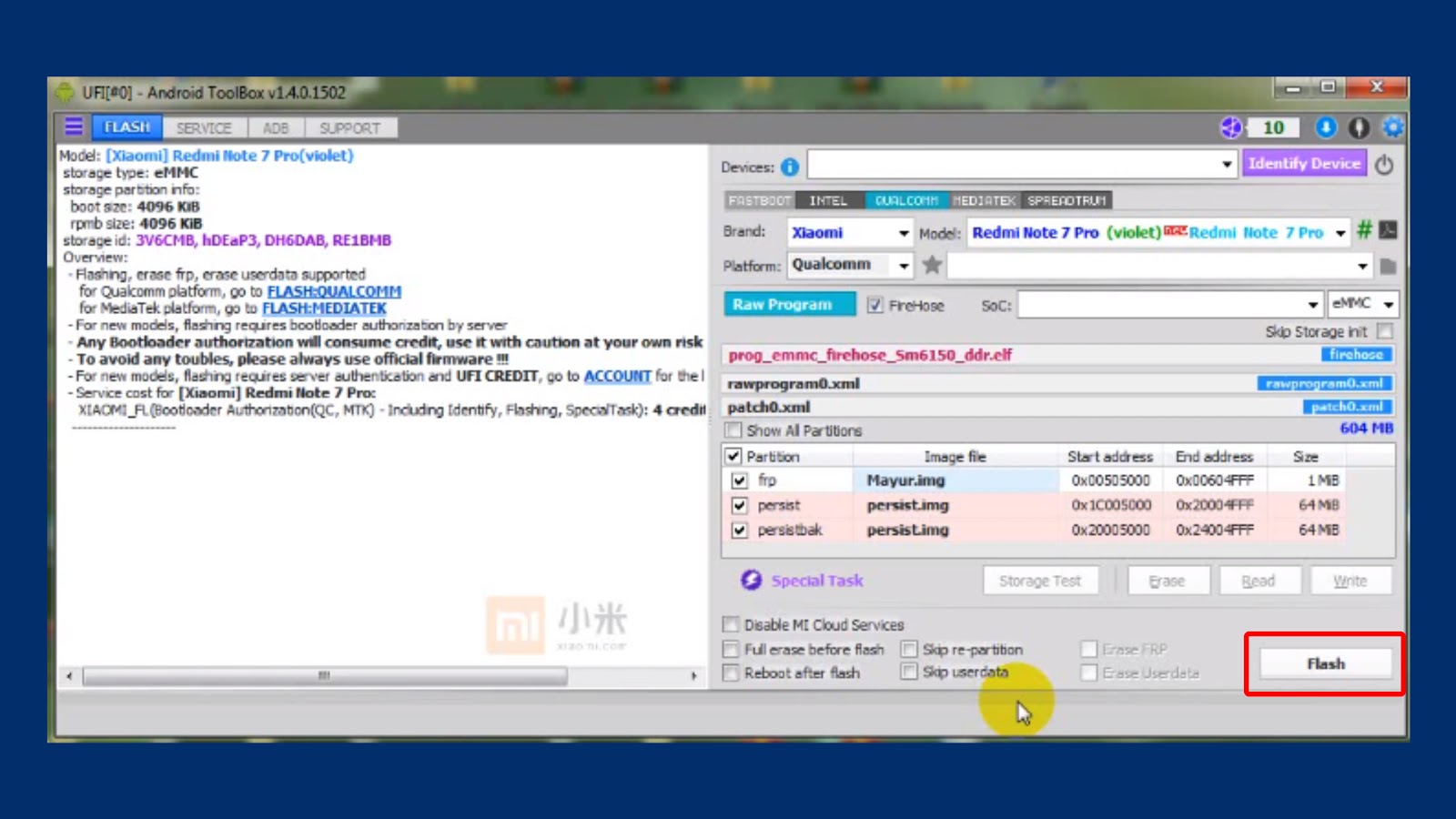Click the Raw Program button
The width and height of the screenshot is (1456, 819).
tap(789, 304)
